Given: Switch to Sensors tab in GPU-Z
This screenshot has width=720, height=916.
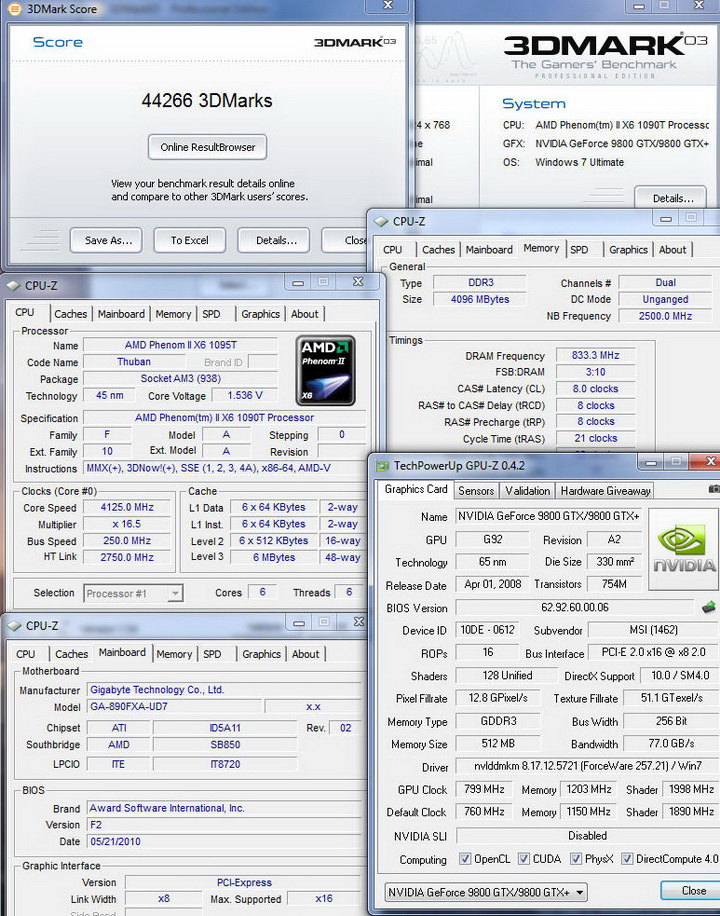Looking at the screenshot, I should [x=476, y=491].
